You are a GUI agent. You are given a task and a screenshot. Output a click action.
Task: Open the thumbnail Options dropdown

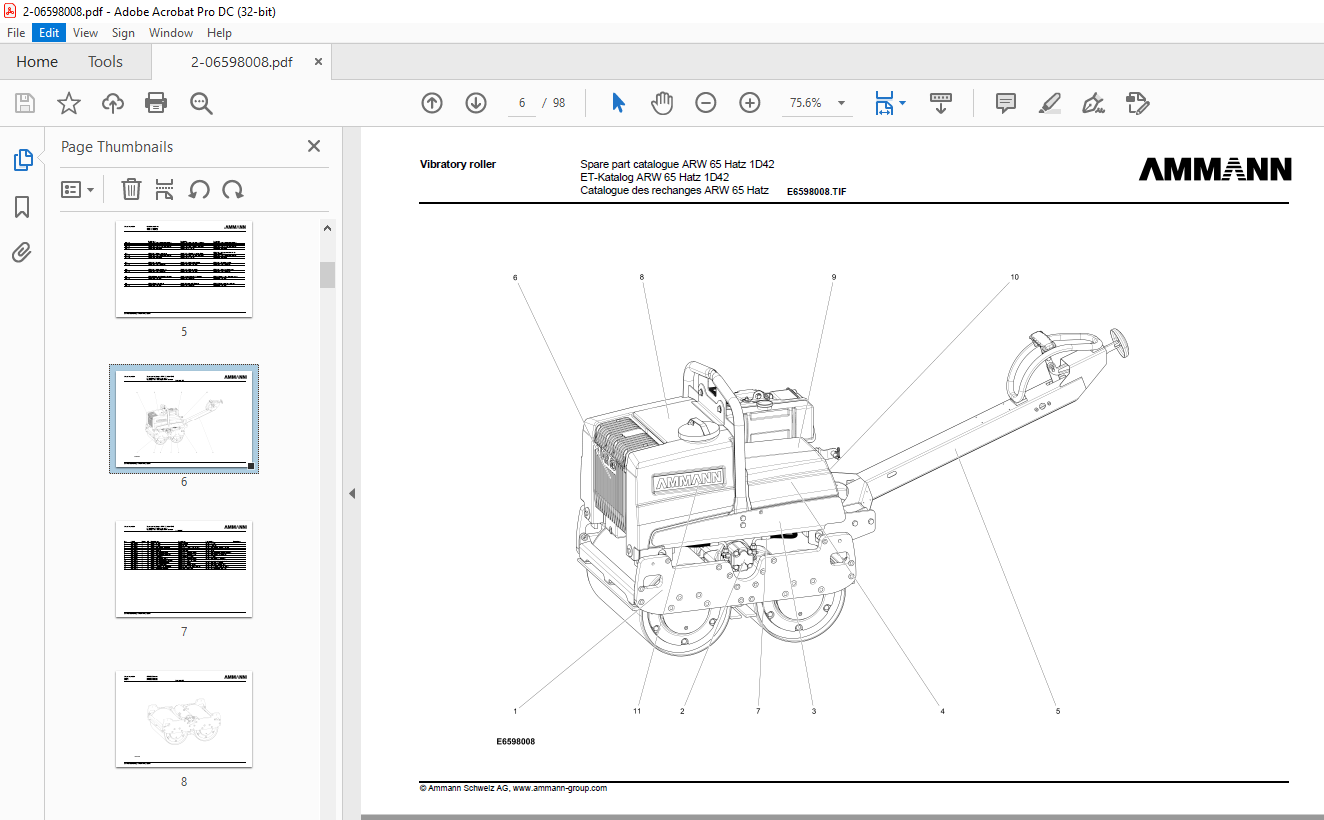[x=78, y=189]
